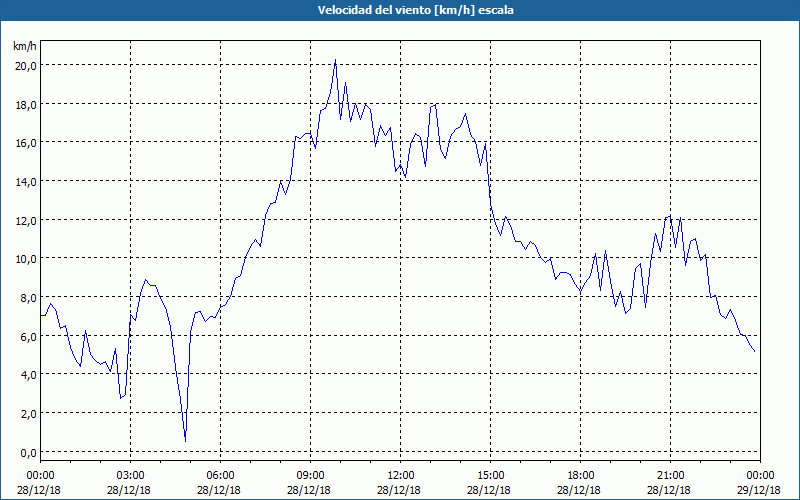Click the lowest wind speed dip before 05:00
This screenshot has height=500, width=800.
pos(185,441)
